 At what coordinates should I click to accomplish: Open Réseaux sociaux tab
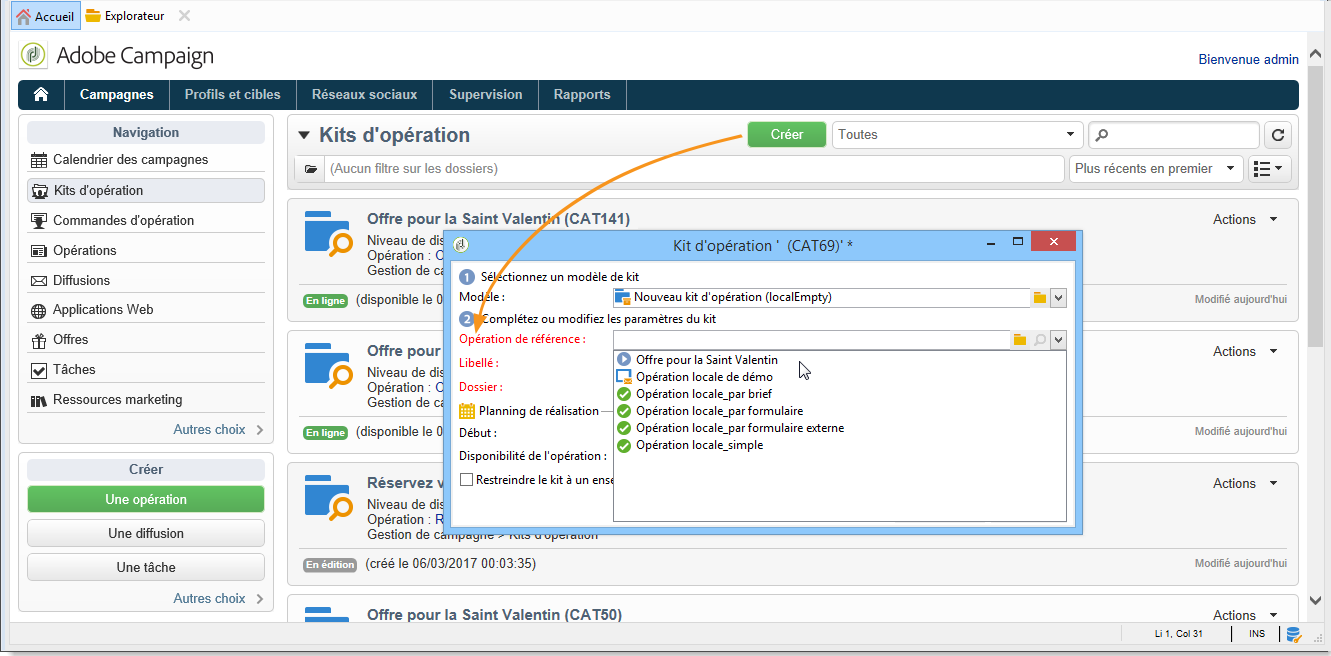pyautogui.click(x=365, y=95)
